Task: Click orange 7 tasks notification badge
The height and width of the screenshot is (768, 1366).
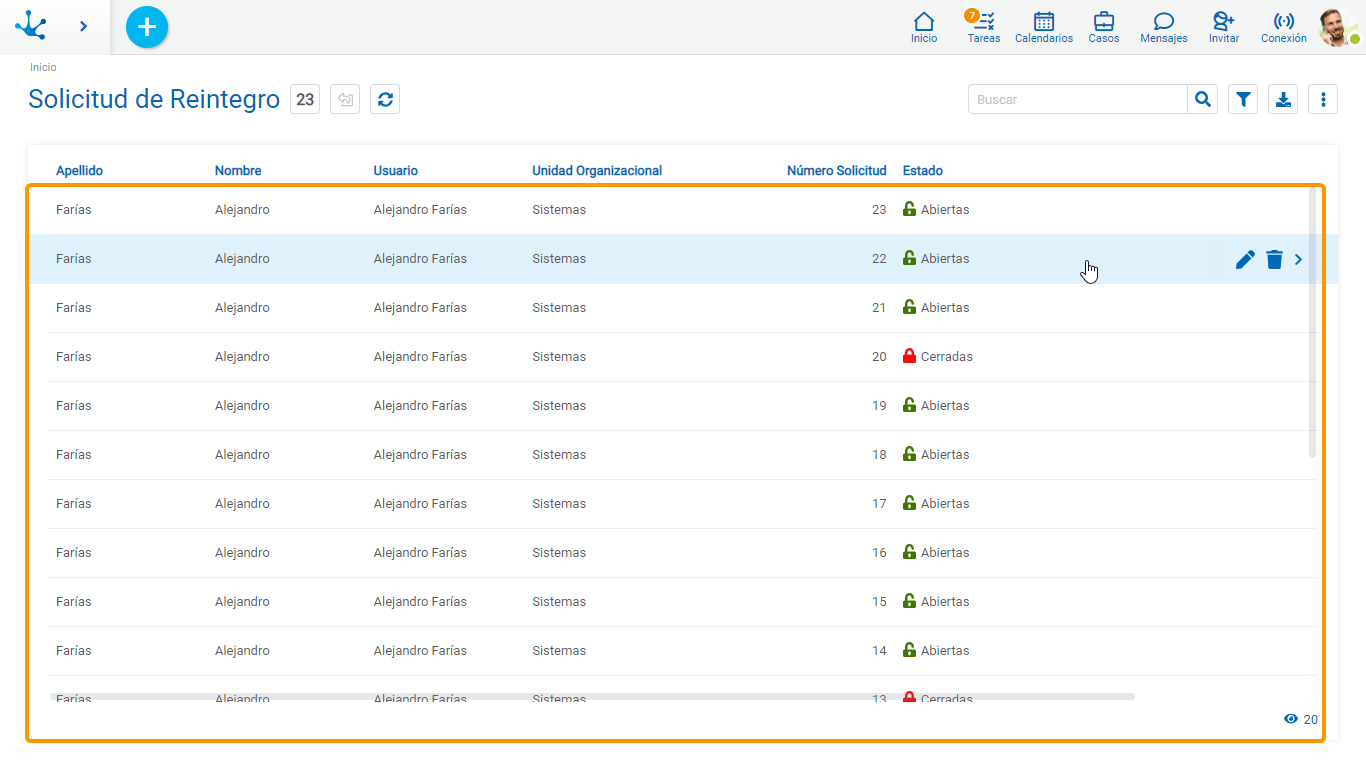Action: [972, 15]
